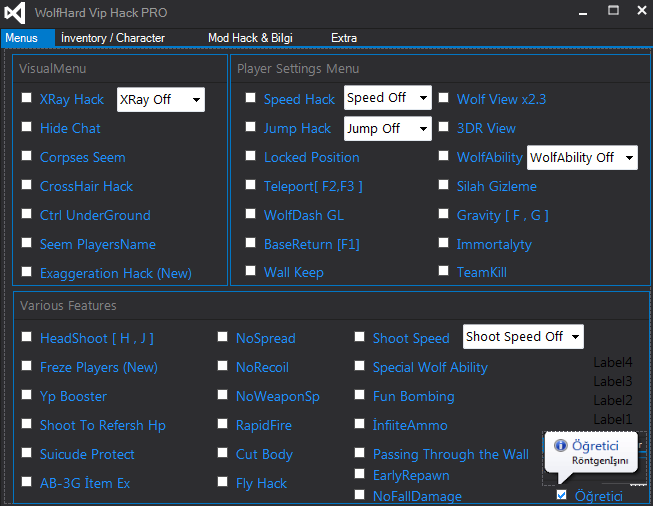Image resolution: width=653 pixels, height=506 pixels.
Task: Uncheck the Öğretici checkbox
Action: click(x=561, y=495)
